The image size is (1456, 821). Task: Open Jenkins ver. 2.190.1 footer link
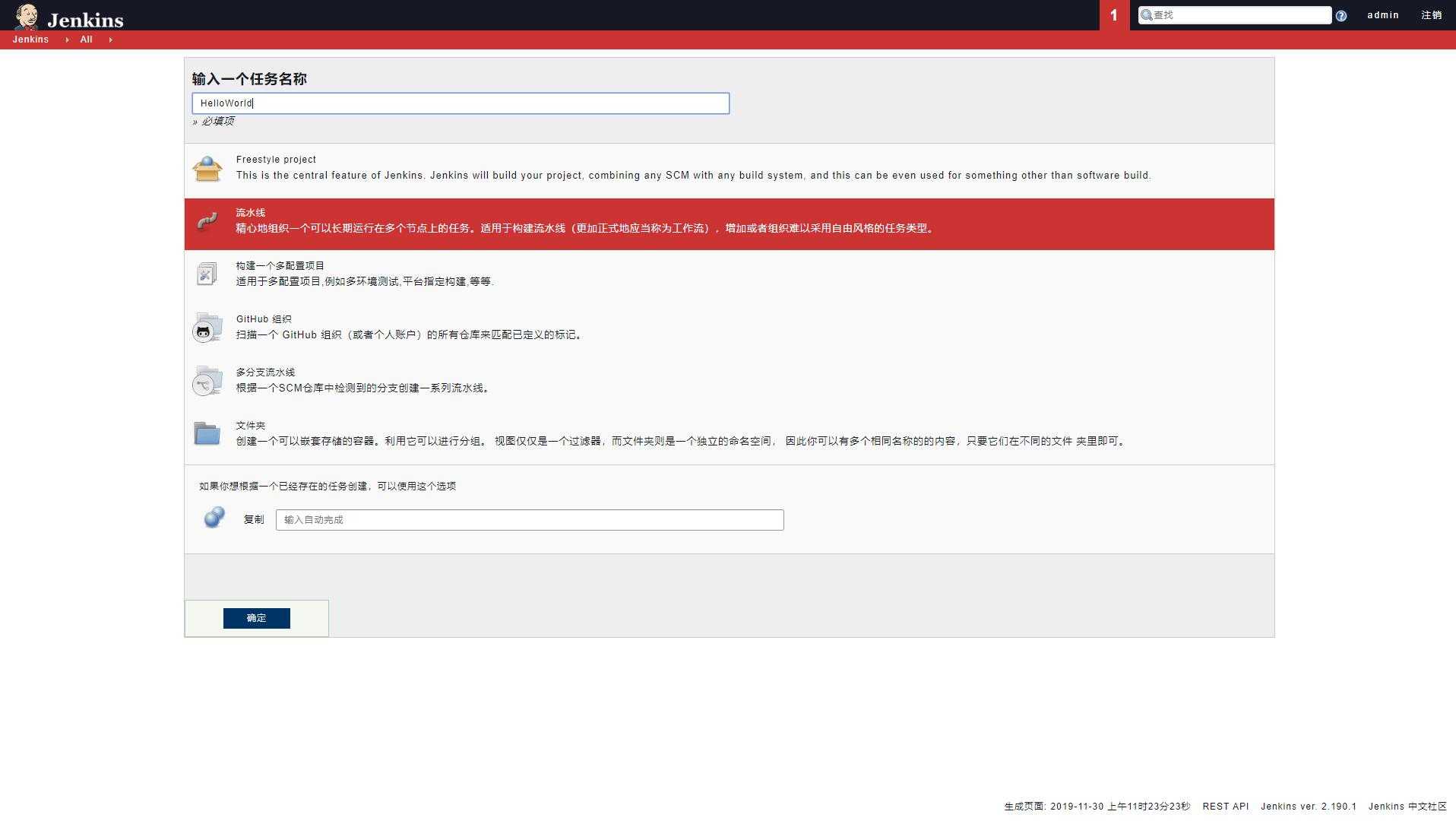point(1309,807)
